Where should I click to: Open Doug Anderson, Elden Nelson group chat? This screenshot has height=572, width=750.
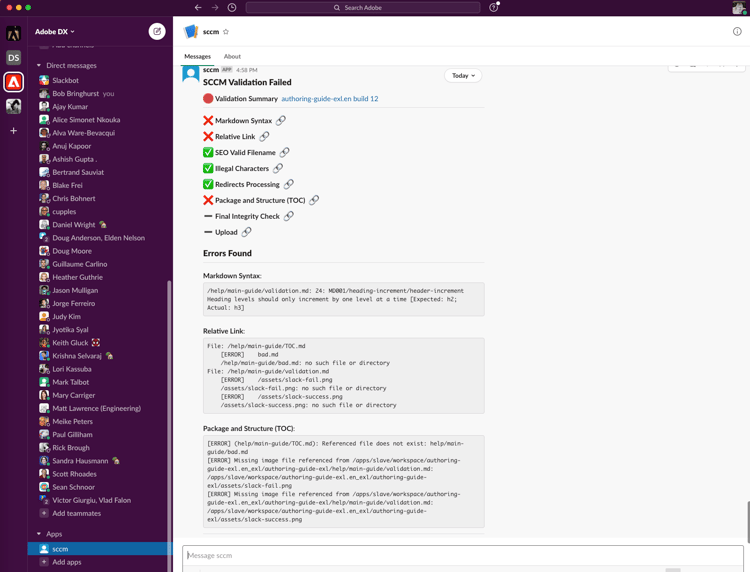click(98, 238)
